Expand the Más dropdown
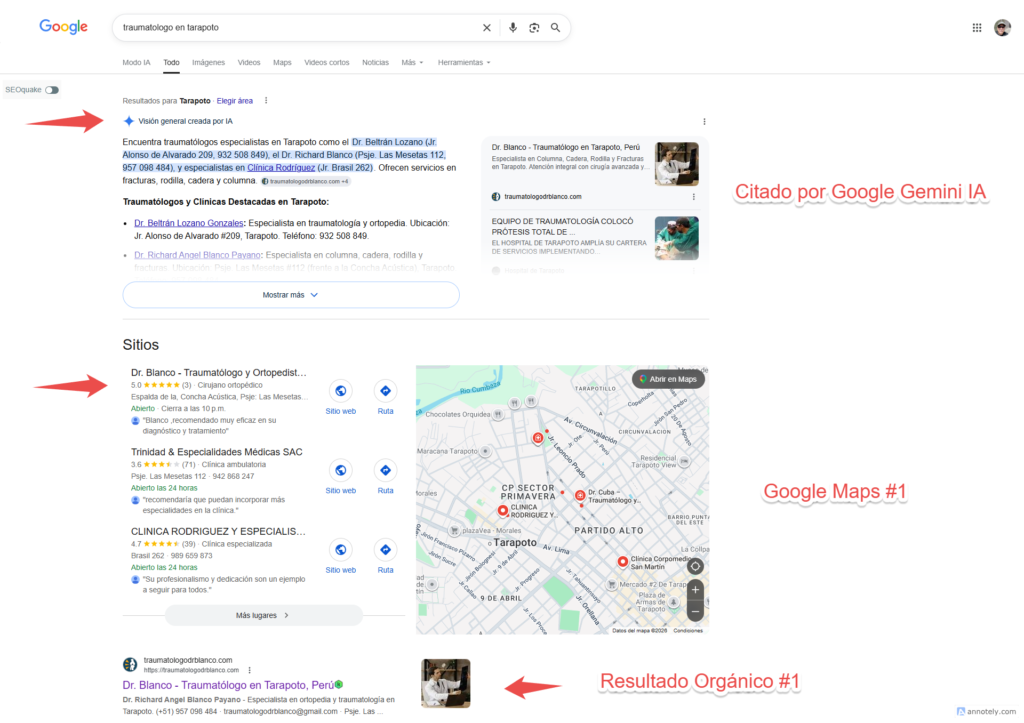Image resolution: width=1024 pixels, height=723 pixels. coord(412,63)
